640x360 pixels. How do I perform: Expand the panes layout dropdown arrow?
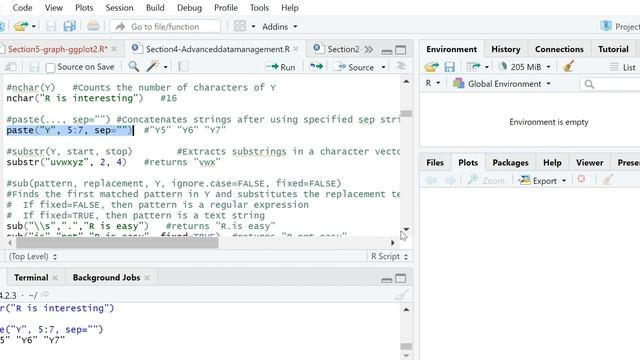tap(253, 27)
